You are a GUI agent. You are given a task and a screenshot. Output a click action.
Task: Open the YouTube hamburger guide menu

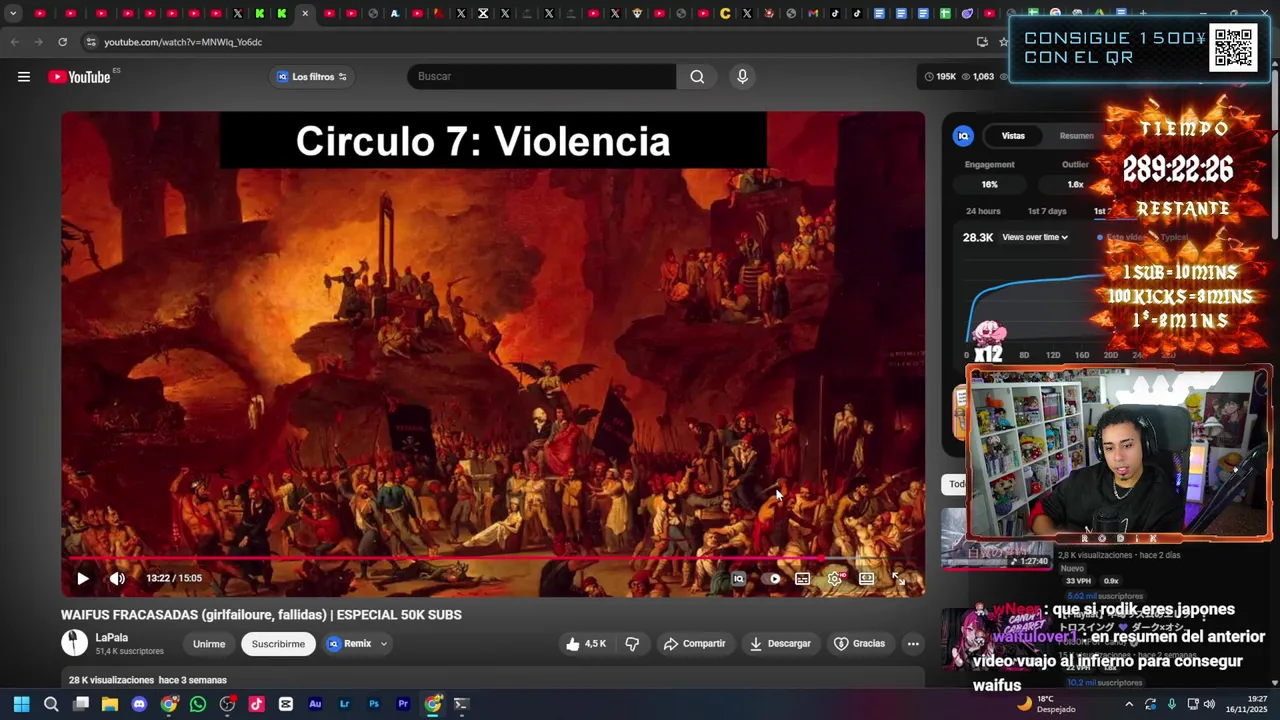[24, 77]
